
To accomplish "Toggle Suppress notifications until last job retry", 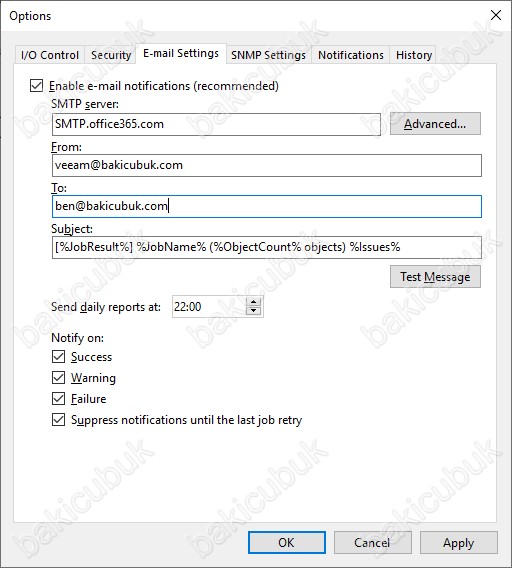I will 58,420.
